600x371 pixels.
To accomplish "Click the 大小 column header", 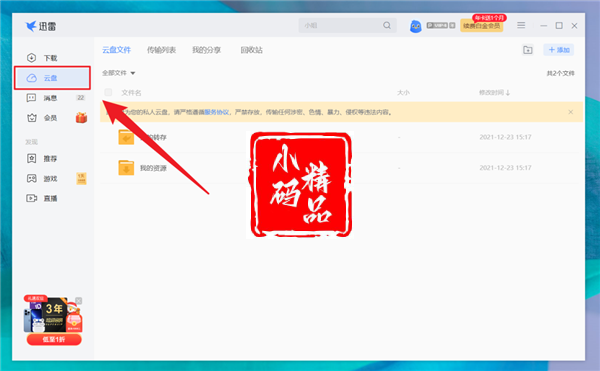I will [x=403, y=93].
